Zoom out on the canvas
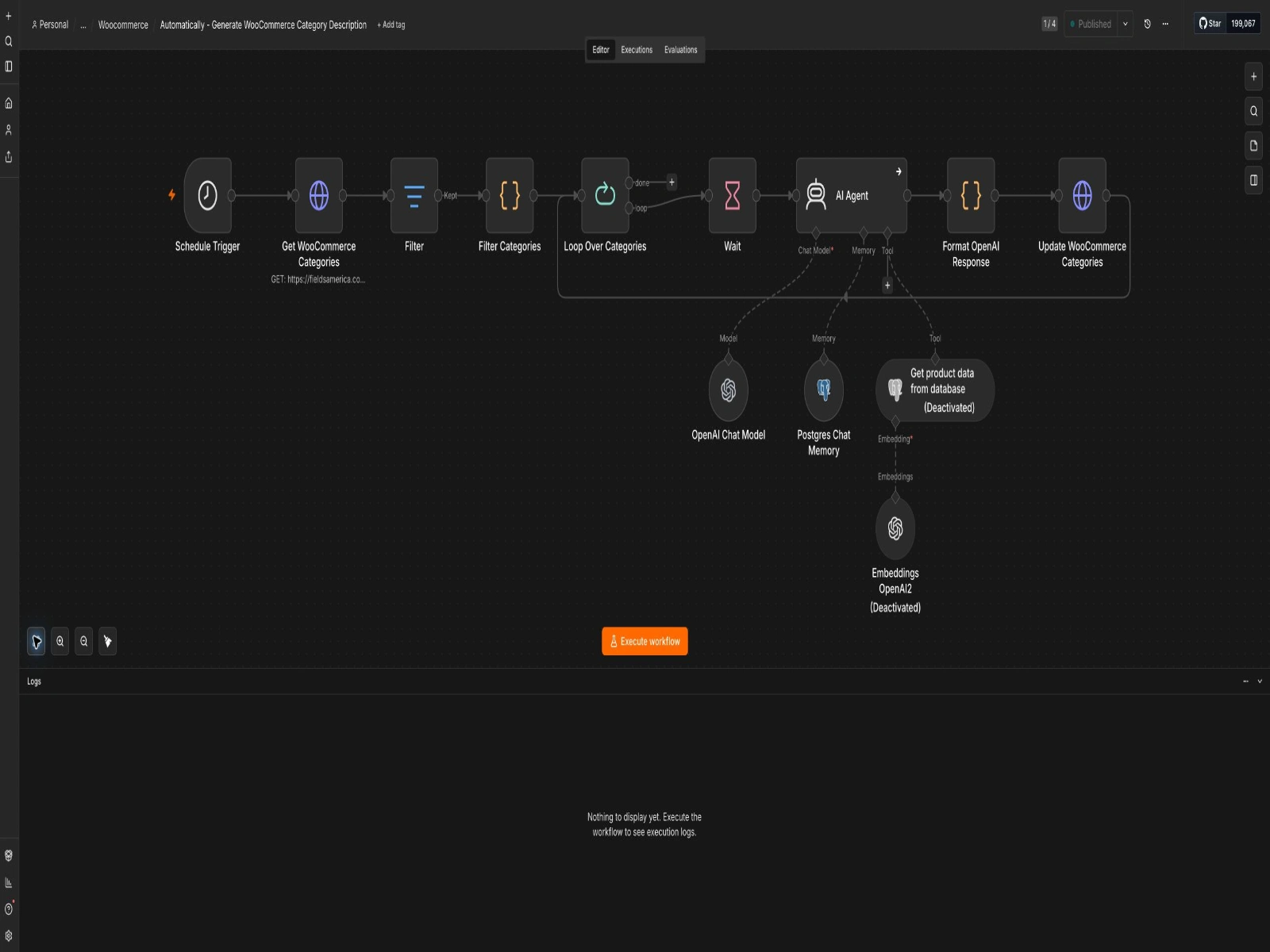1270x952 pixels. pyautogui.click(x=84, y=642)
